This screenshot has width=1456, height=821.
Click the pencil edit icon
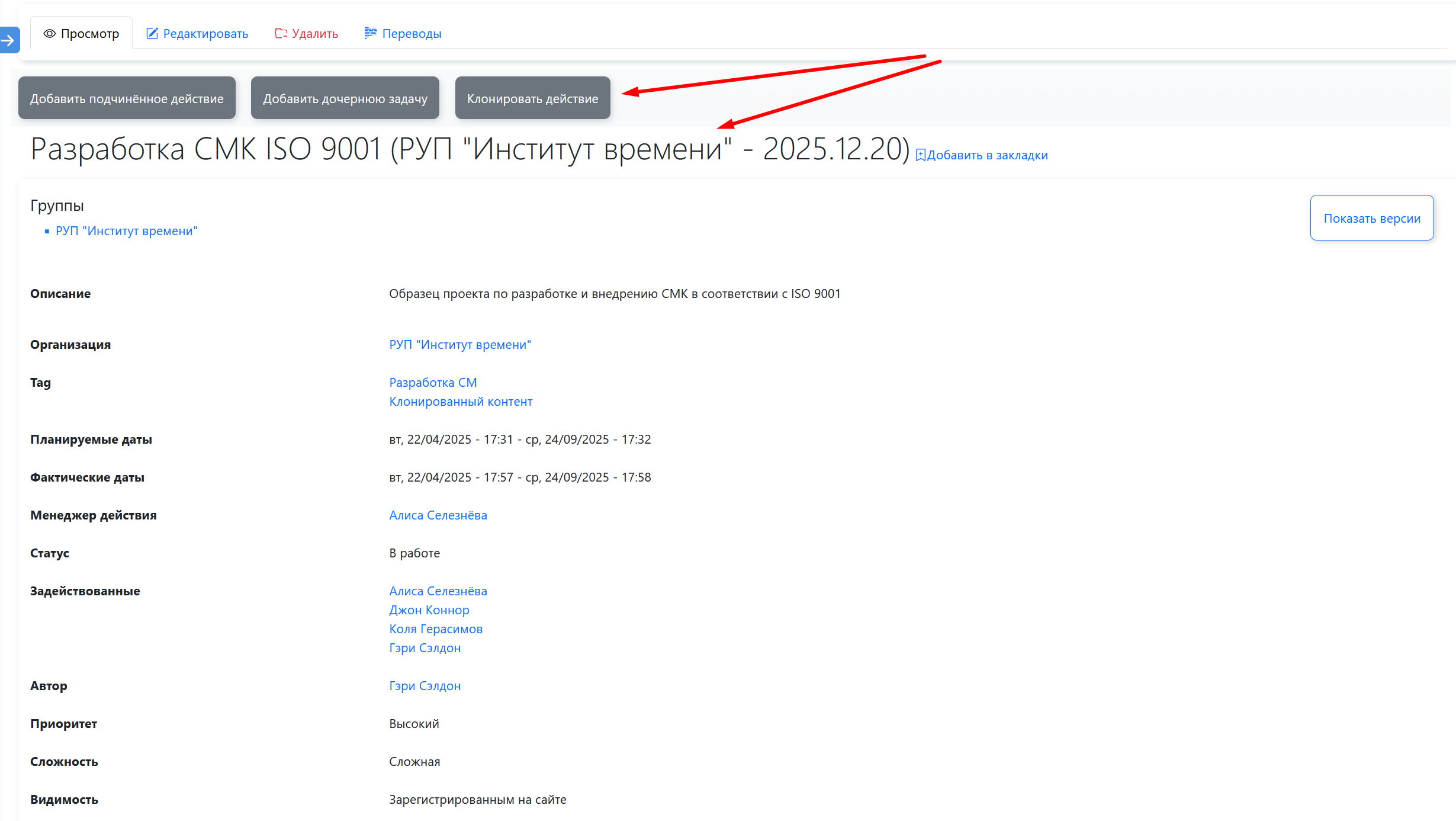152,34
